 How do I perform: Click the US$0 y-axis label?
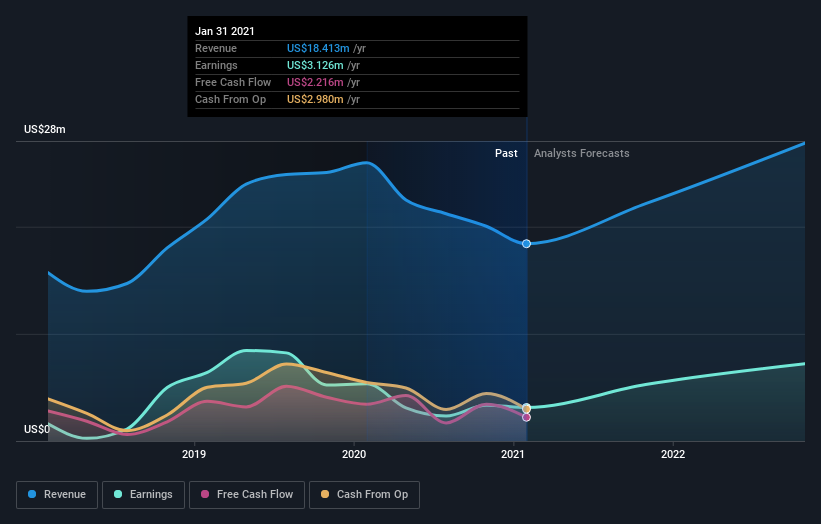[37, 429]
